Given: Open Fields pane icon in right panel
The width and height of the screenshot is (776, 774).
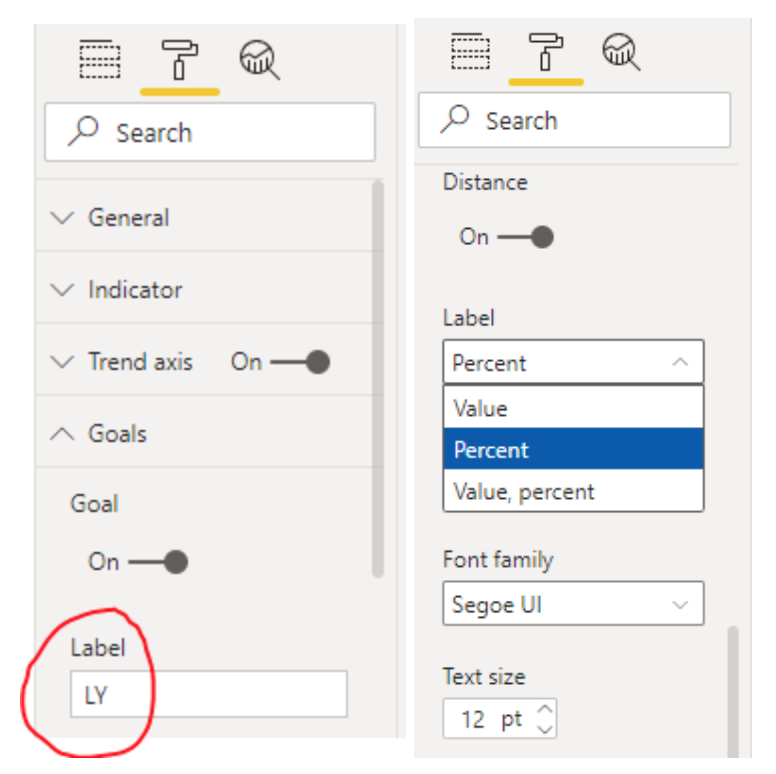Looking at the screenshot, I should 470,51.
